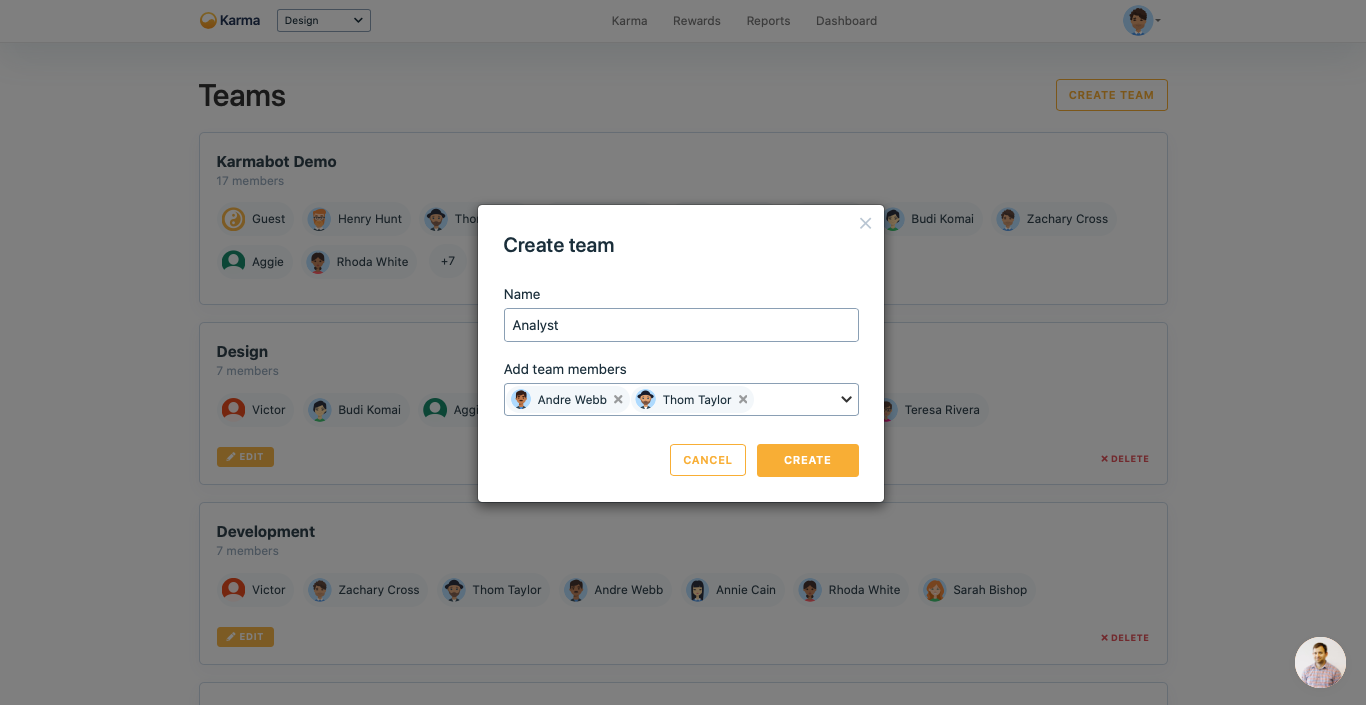Screen dimensions: 1366x705
Task: Cancel the team creation
Action: (x=708, y=460)
